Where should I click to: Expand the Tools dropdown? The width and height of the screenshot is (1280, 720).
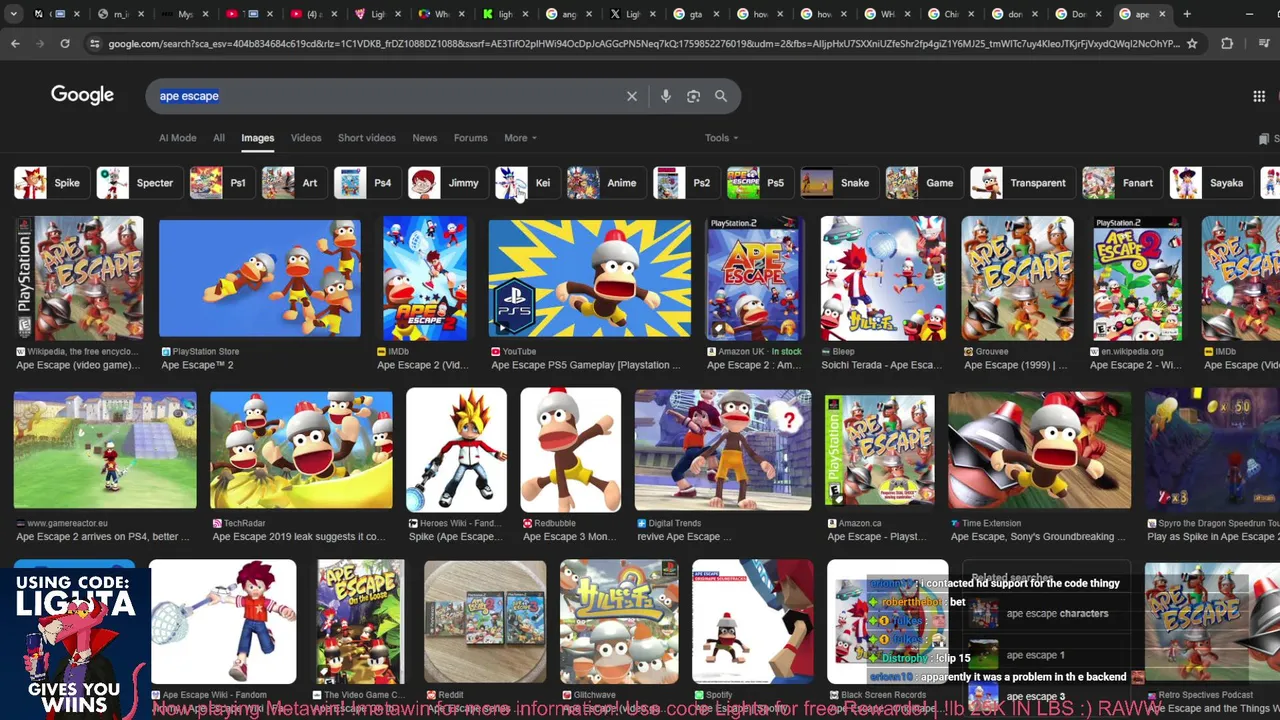(721, 138)
